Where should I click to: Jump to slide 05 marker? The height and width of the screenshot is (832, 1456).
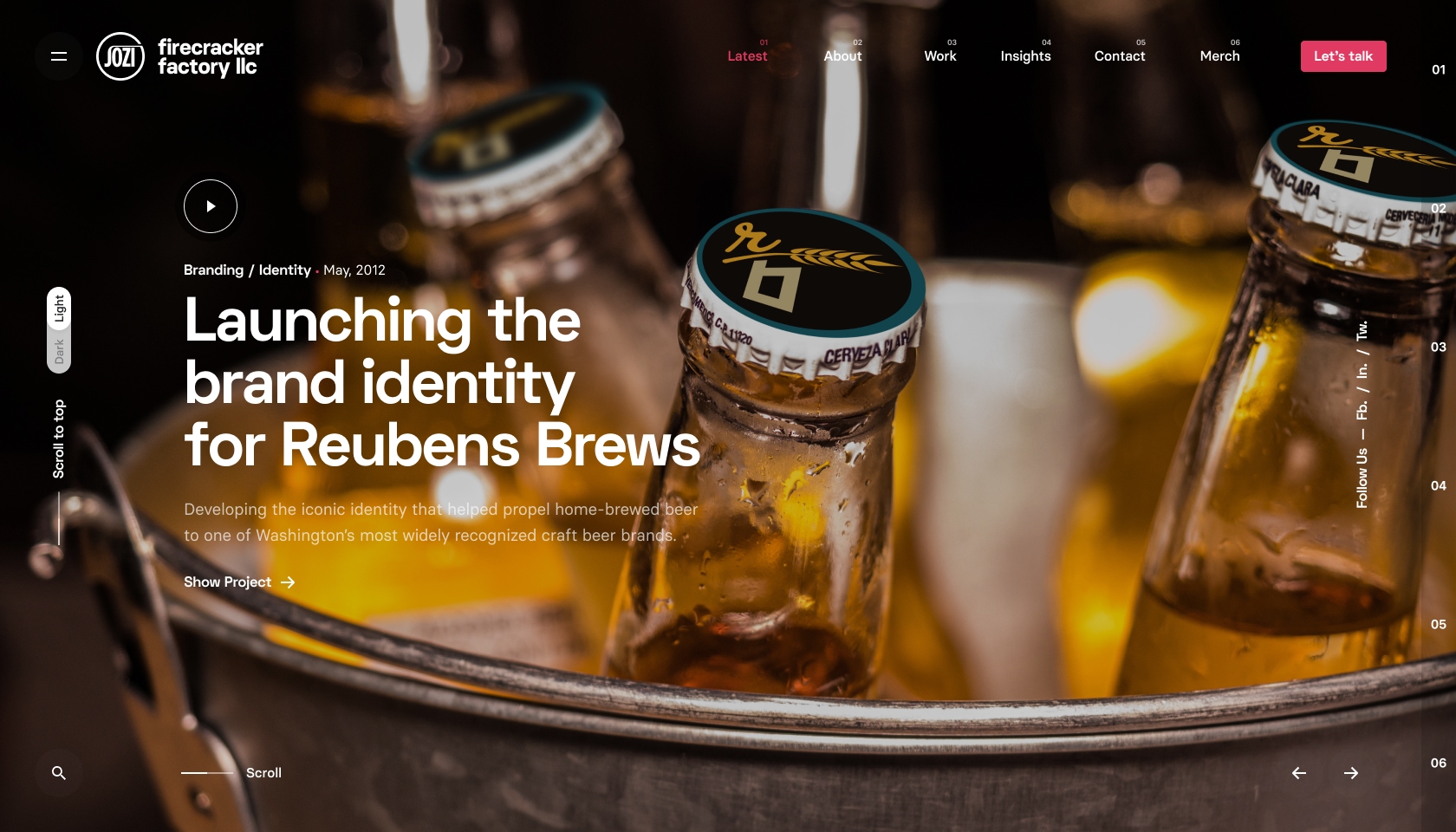(1439, 624)
